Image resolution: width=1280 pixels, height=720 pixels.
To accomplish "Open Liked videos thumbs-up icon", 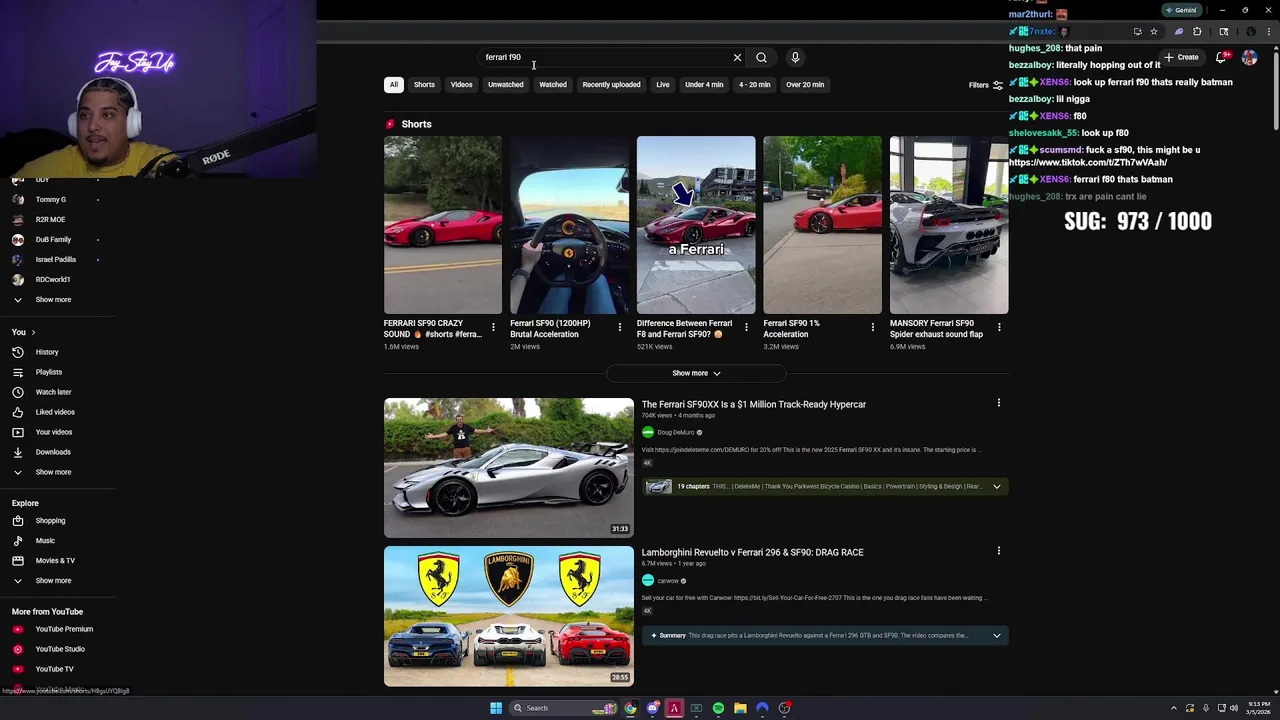I will (x=17, y=412).
